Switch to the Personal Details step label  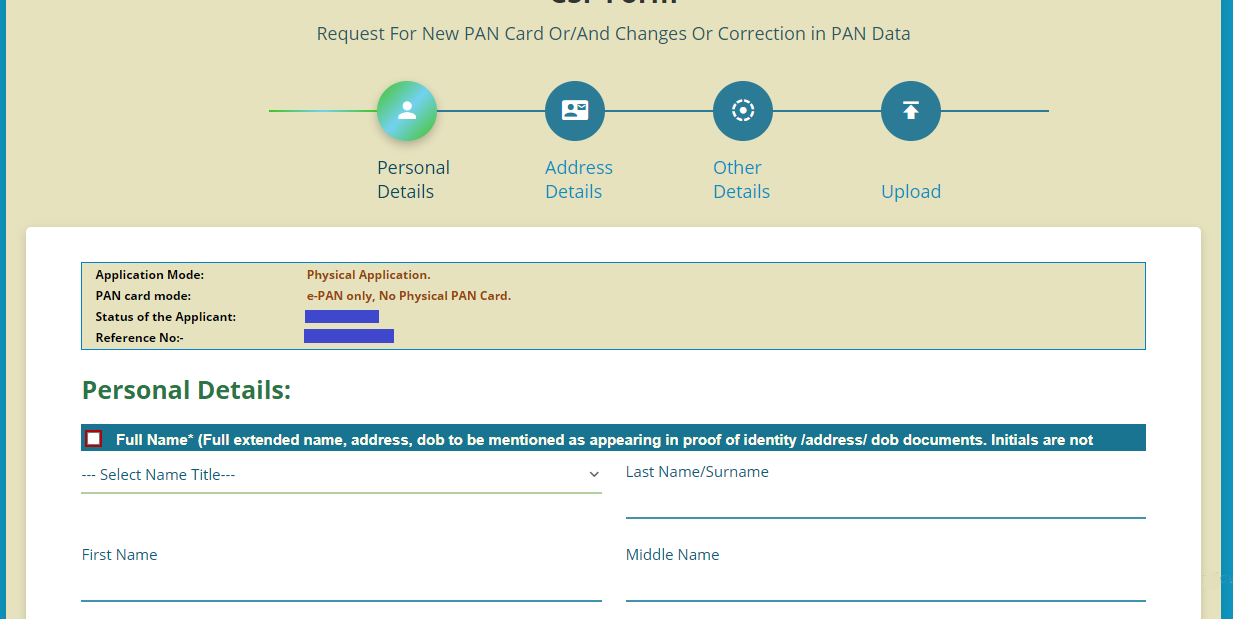[x=413, y=180]
